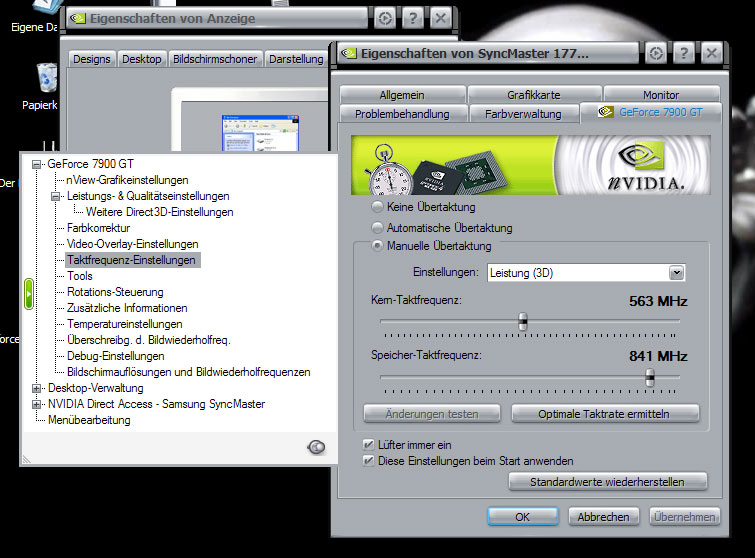The height and width of the screenshot is (558, 755).
Task: Click the 563 MHz core clock value
Action: pyautogui.click(x=658, y=301)
